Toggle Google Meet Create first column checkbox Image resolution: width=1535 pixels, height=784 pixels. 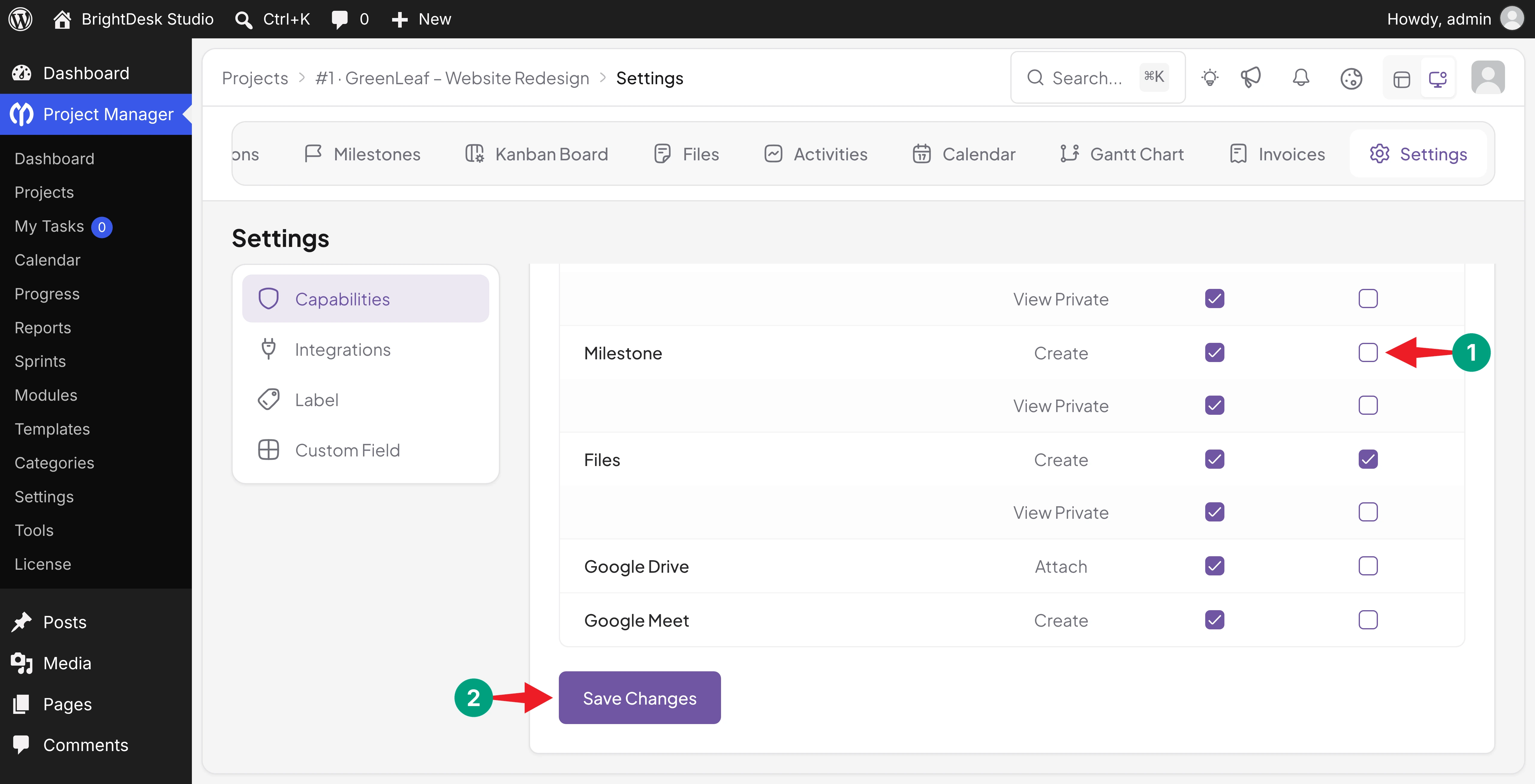pyautogui.click(x=1215, y=620)
